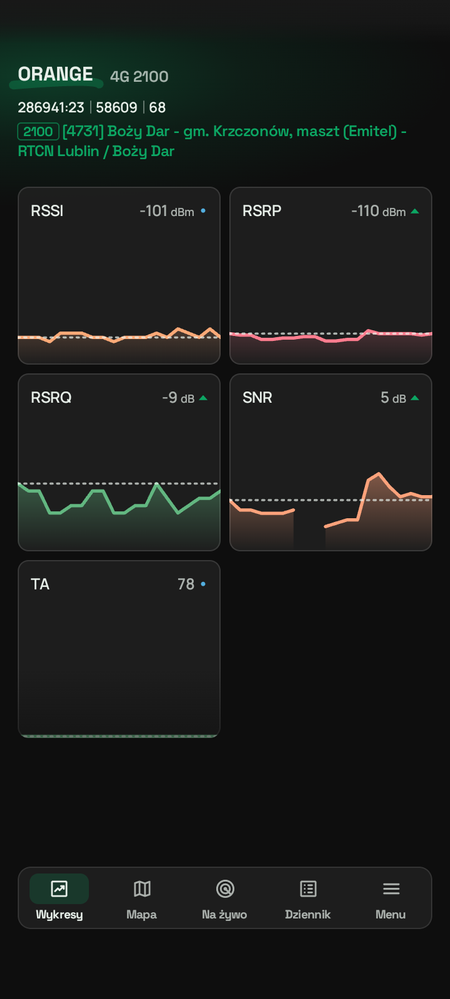Tap the Dziennik list icon
Screen dimensions: 450x999
tap(308, 888)
